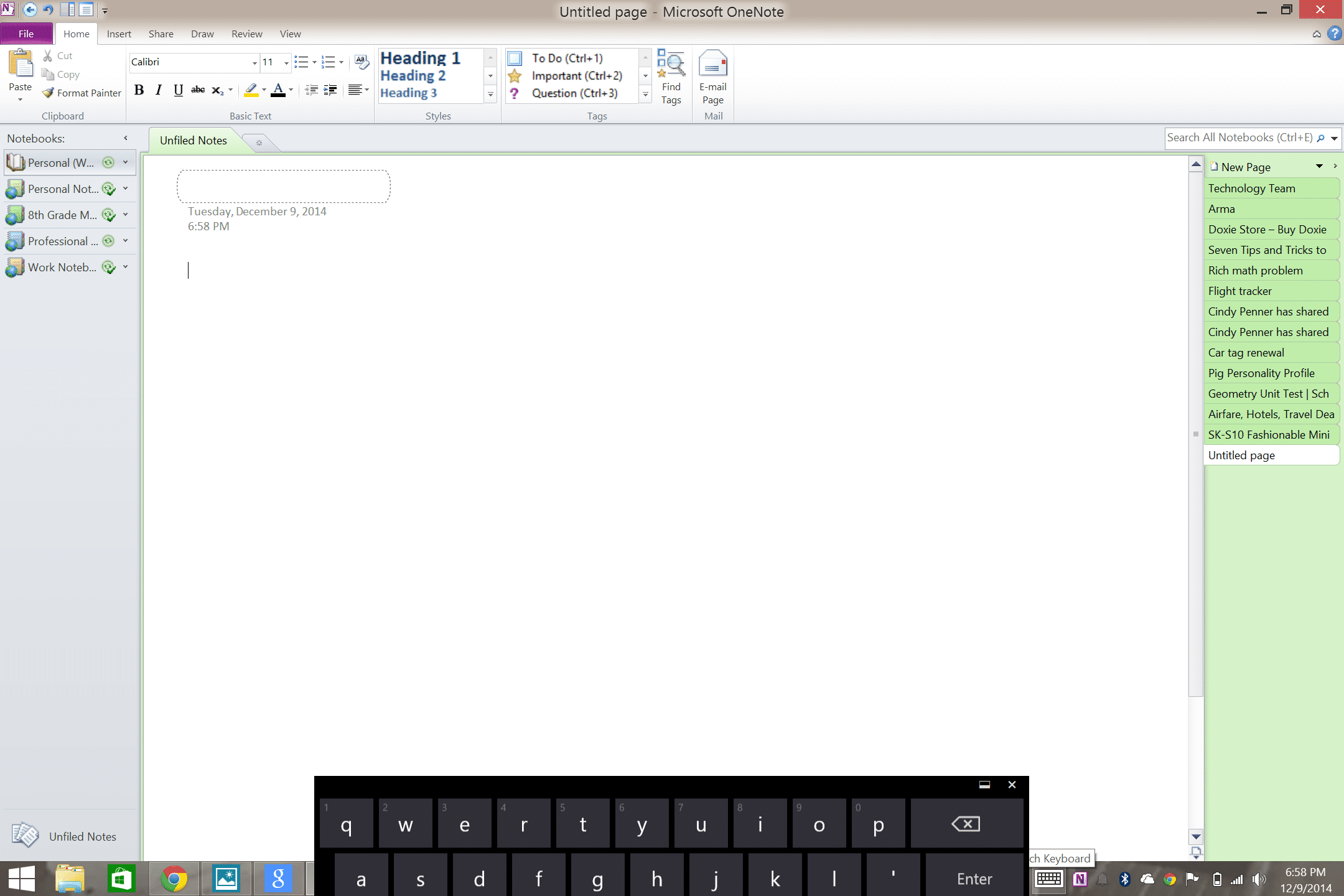This screenshot has height=896, width=1344.
Task: Open volume control in system tray
Action: [x=1259, y=879]
